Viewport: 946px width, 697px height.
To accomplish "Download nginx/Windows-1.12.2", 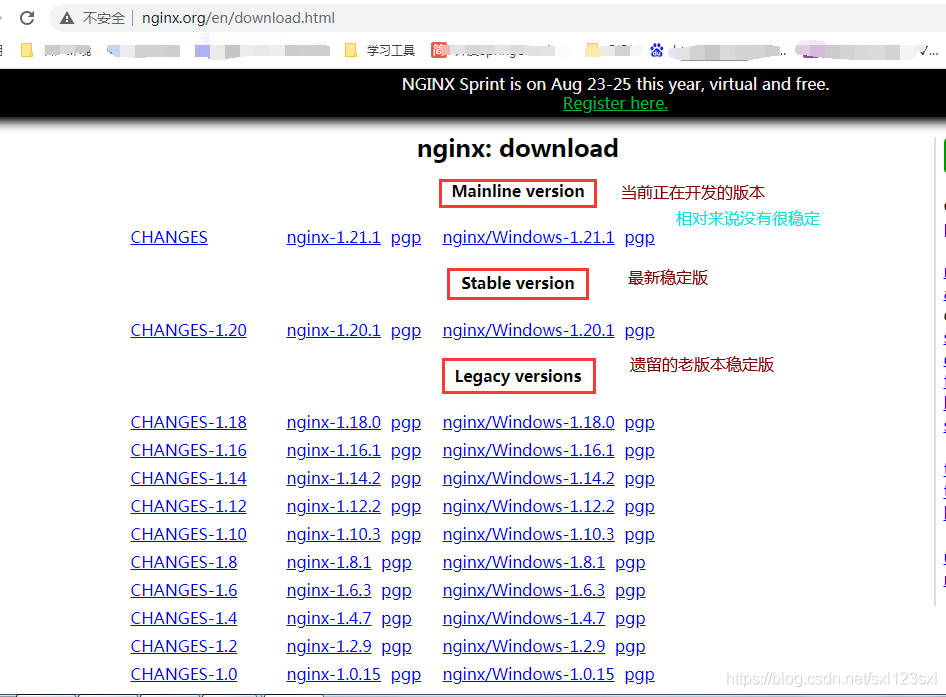I will coord(529,506).
